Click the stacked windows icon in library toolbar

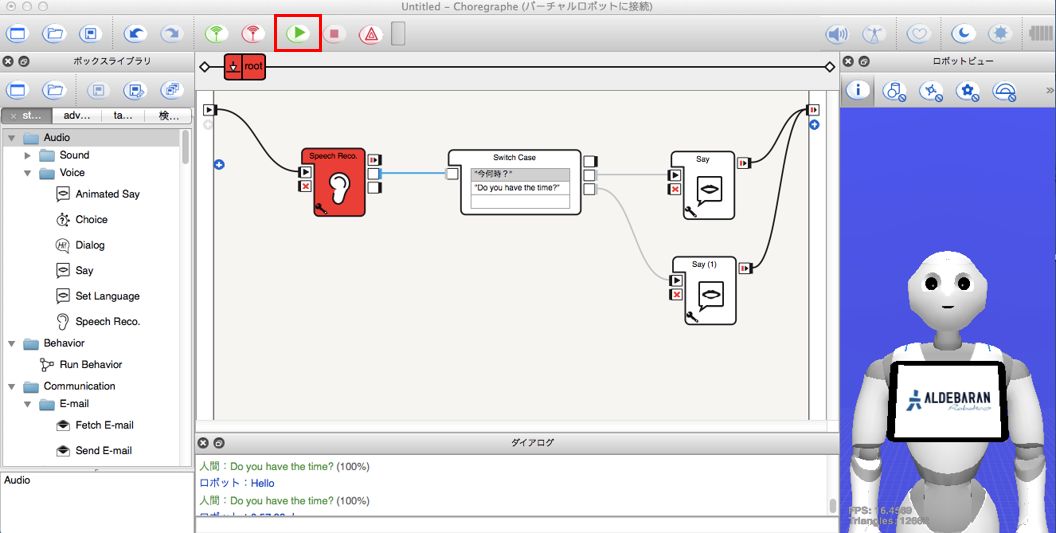172,90
